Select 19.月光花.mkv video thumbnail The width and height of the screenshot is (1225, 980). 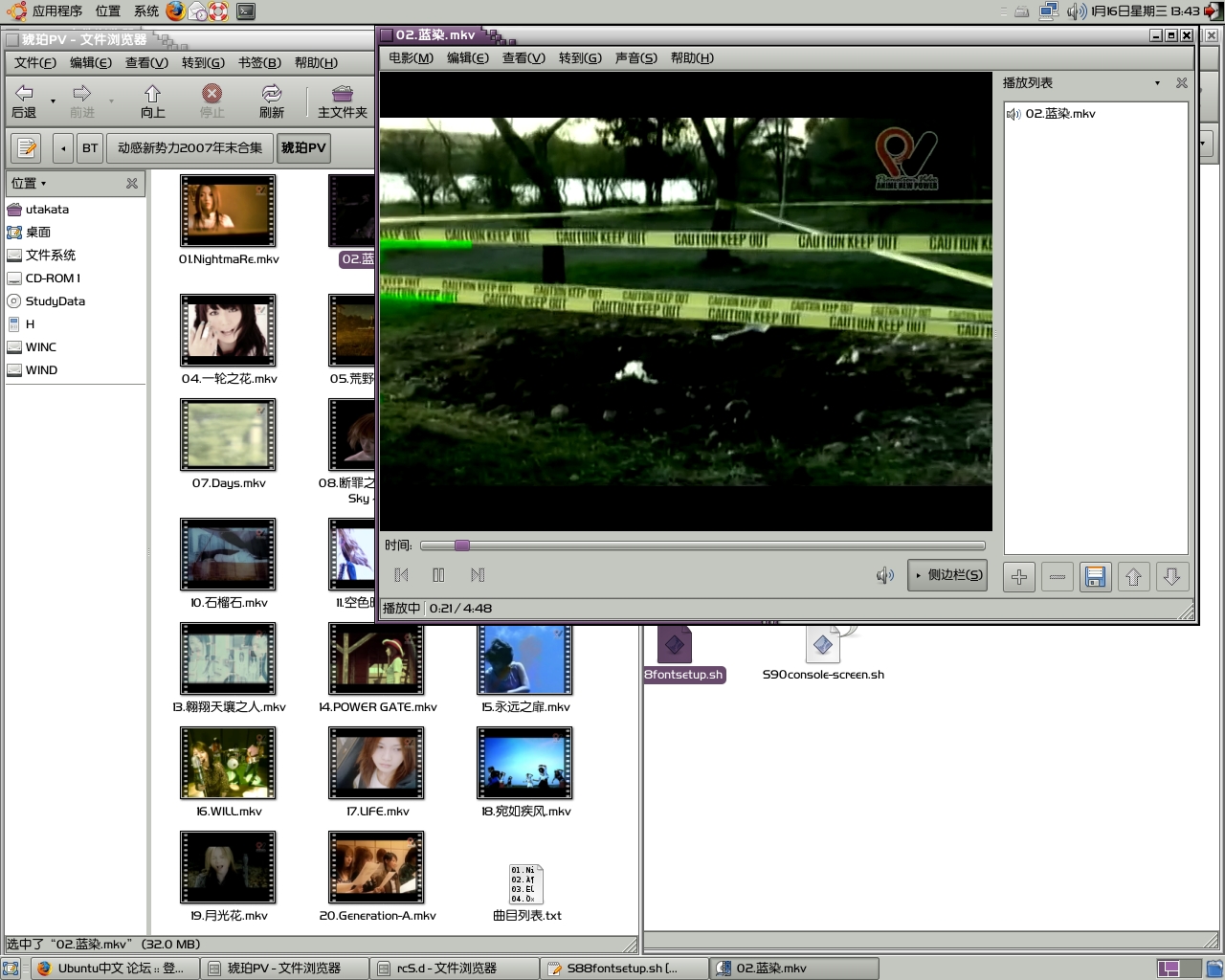tap(228, 867)
